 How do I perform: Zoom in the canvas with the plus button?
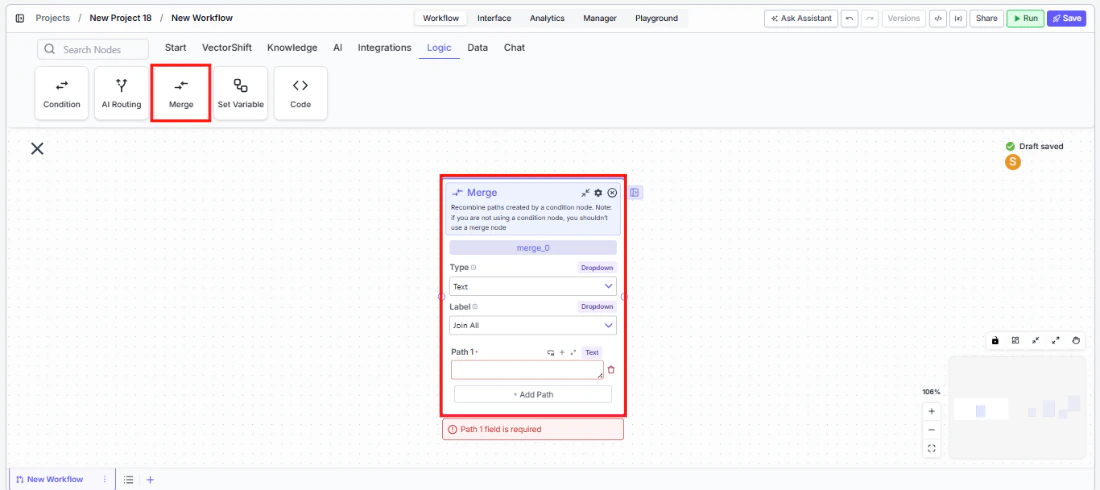point(932,411)
